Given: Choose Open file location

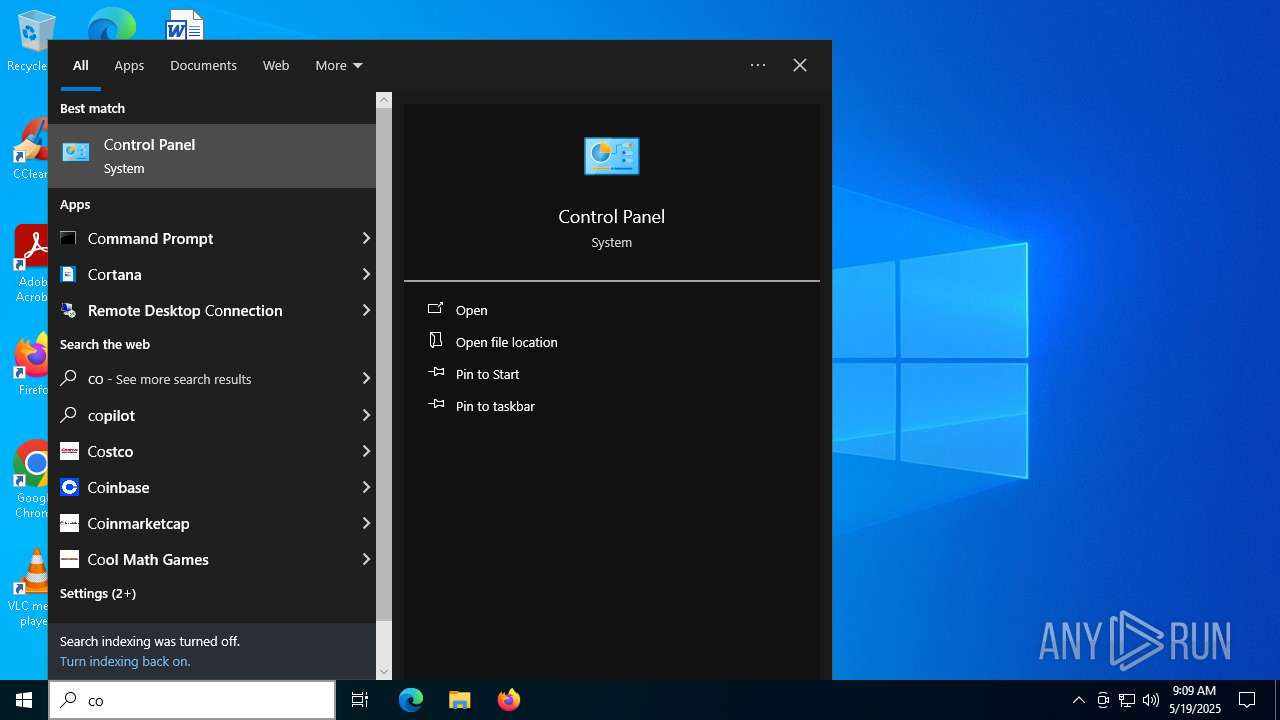Looking at the screenshot, I should coord(506,342).
